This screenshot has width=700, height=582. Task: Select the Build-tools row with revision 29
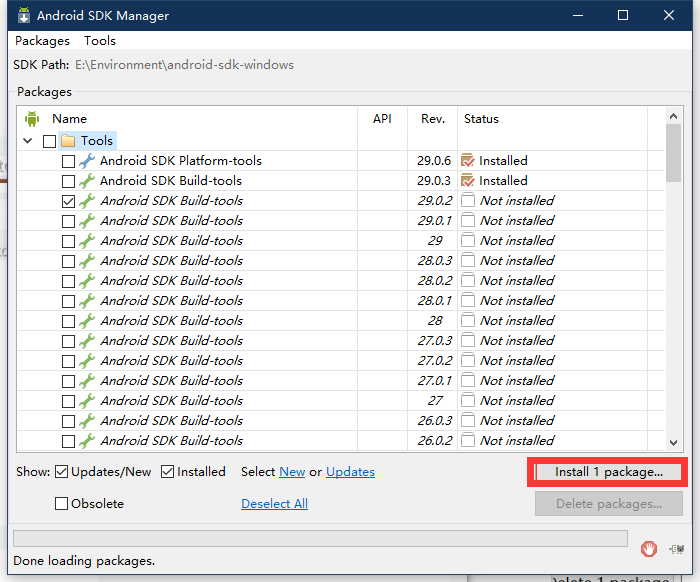341,241
